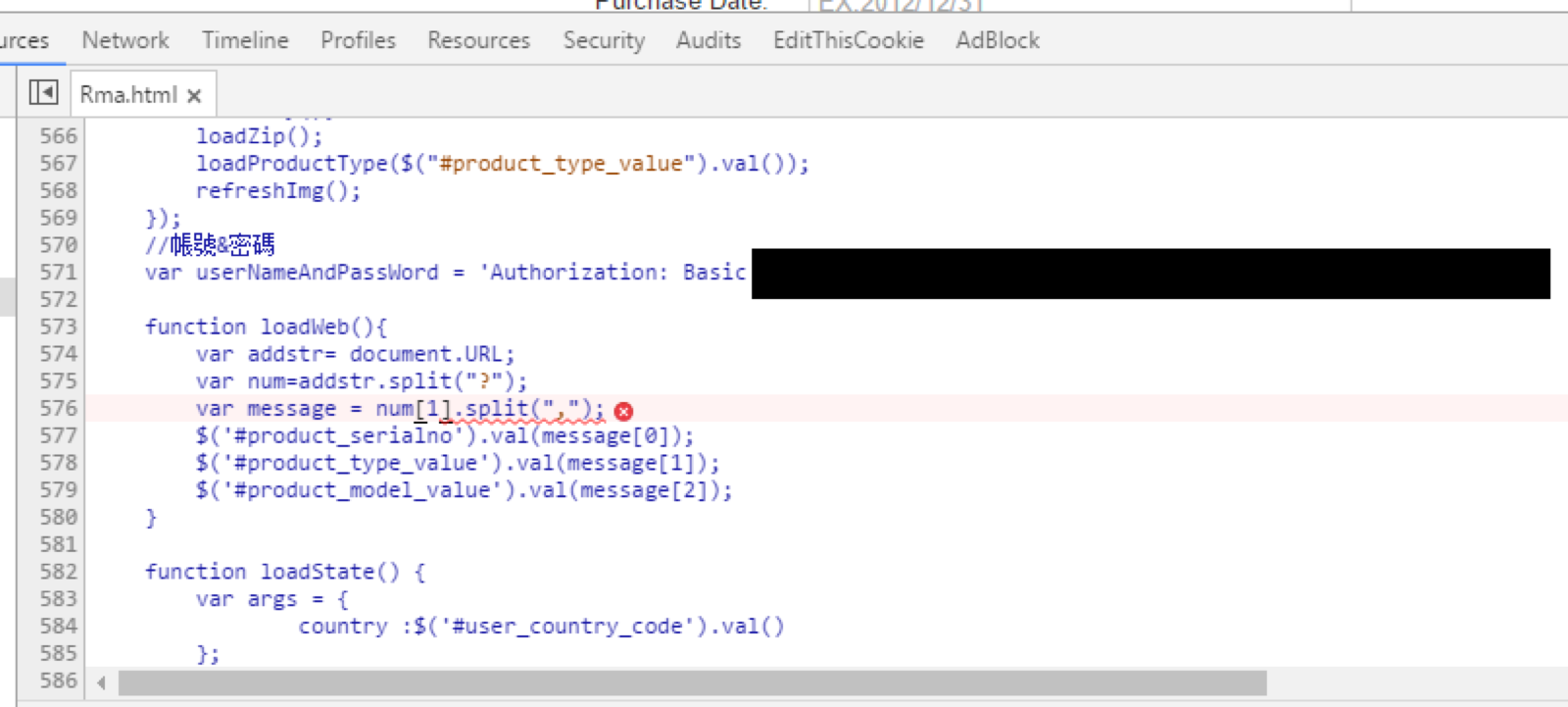
Task: Open the Profiles tab
Action: tap(358, 40)
